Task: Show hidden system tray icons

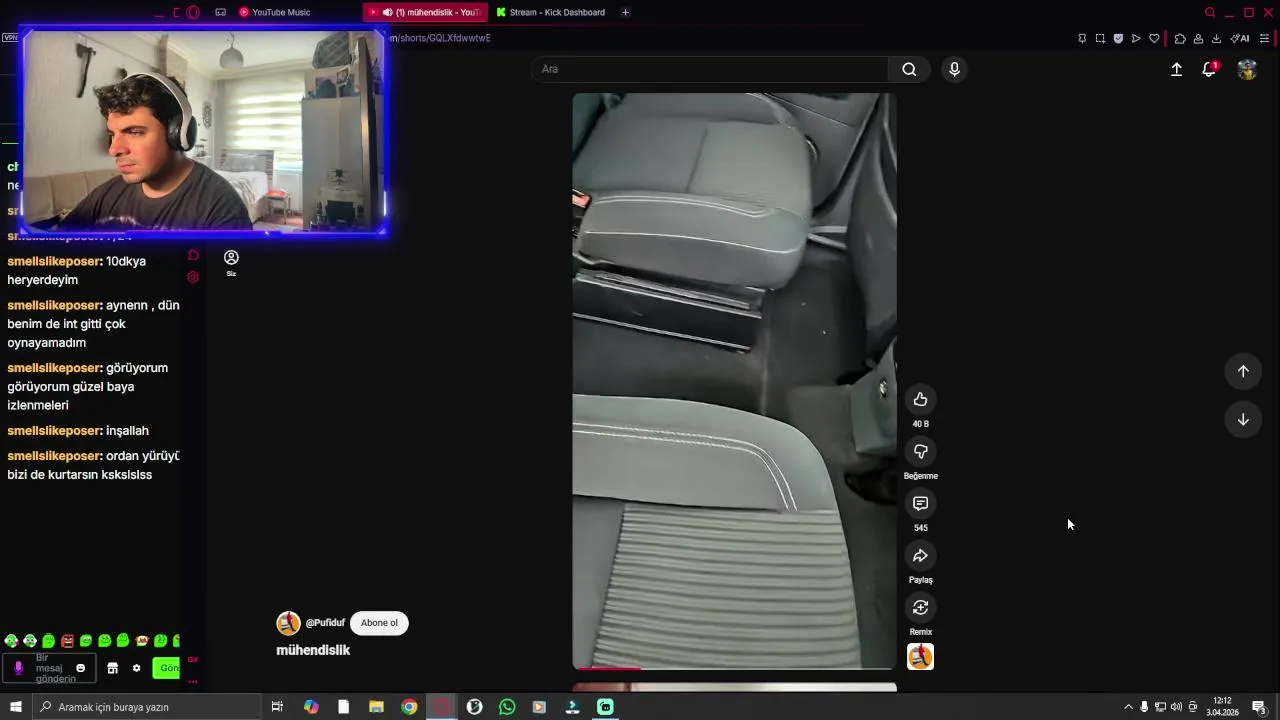Action: click(x=1129, y=707)
